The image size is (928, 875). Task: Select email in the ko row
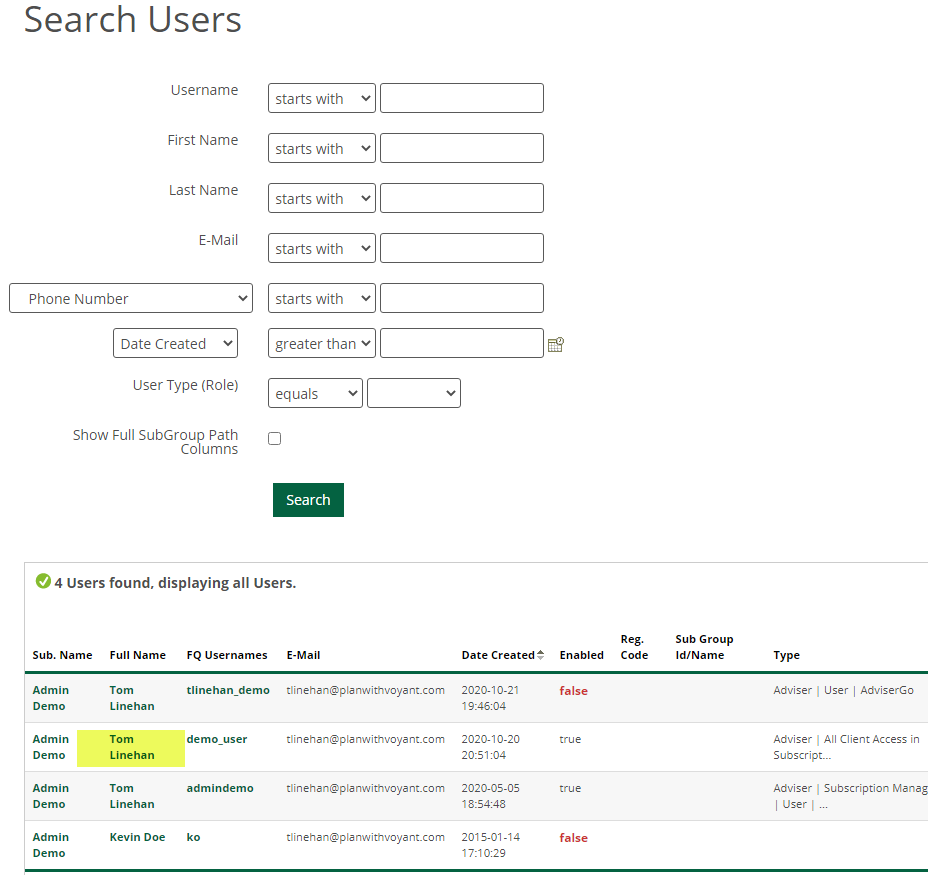click(365, 838)
